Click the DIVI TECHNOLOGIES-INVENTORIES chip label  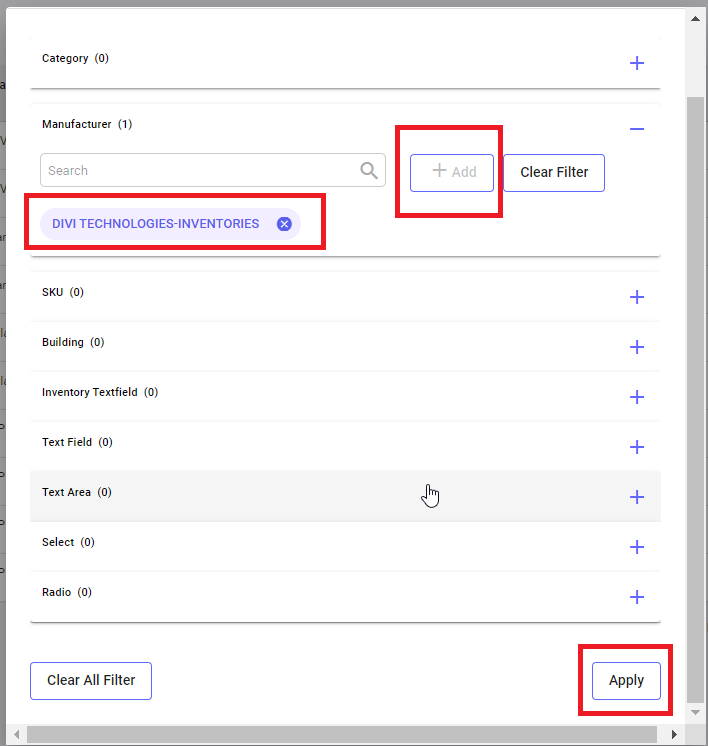[156, 224]
